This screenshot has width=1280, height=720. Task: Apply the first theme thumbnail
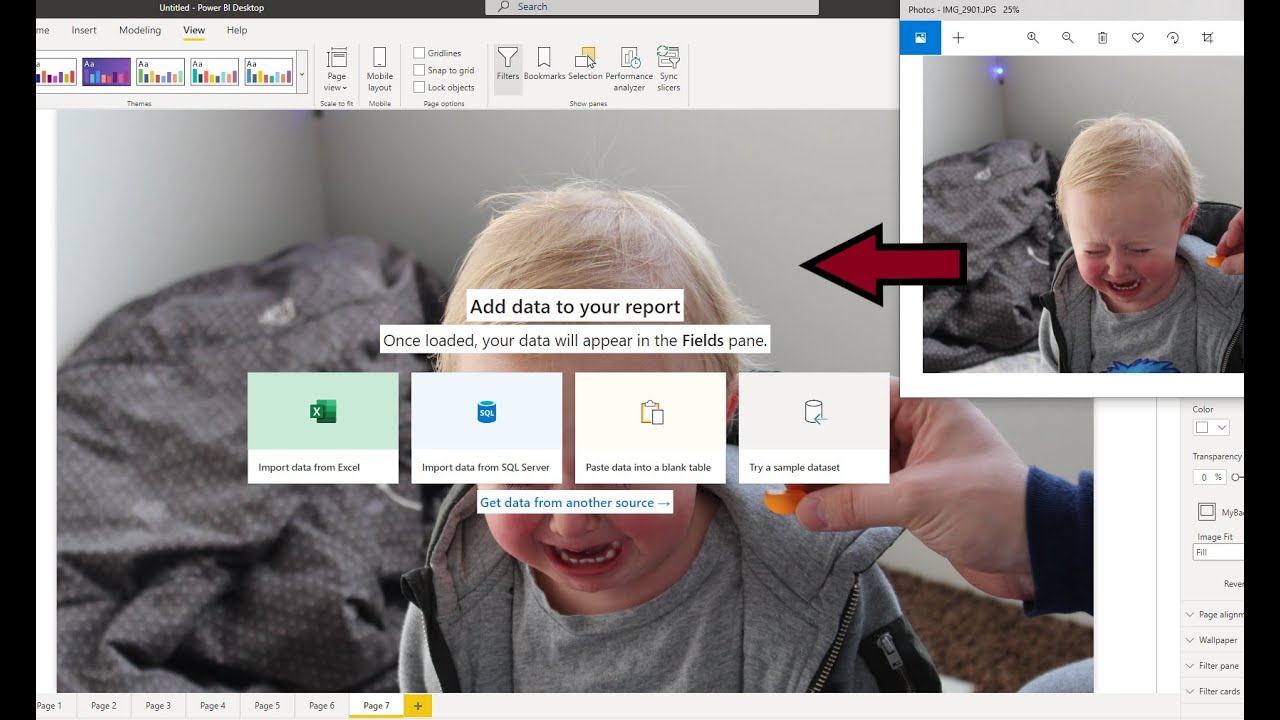(56, 72)
